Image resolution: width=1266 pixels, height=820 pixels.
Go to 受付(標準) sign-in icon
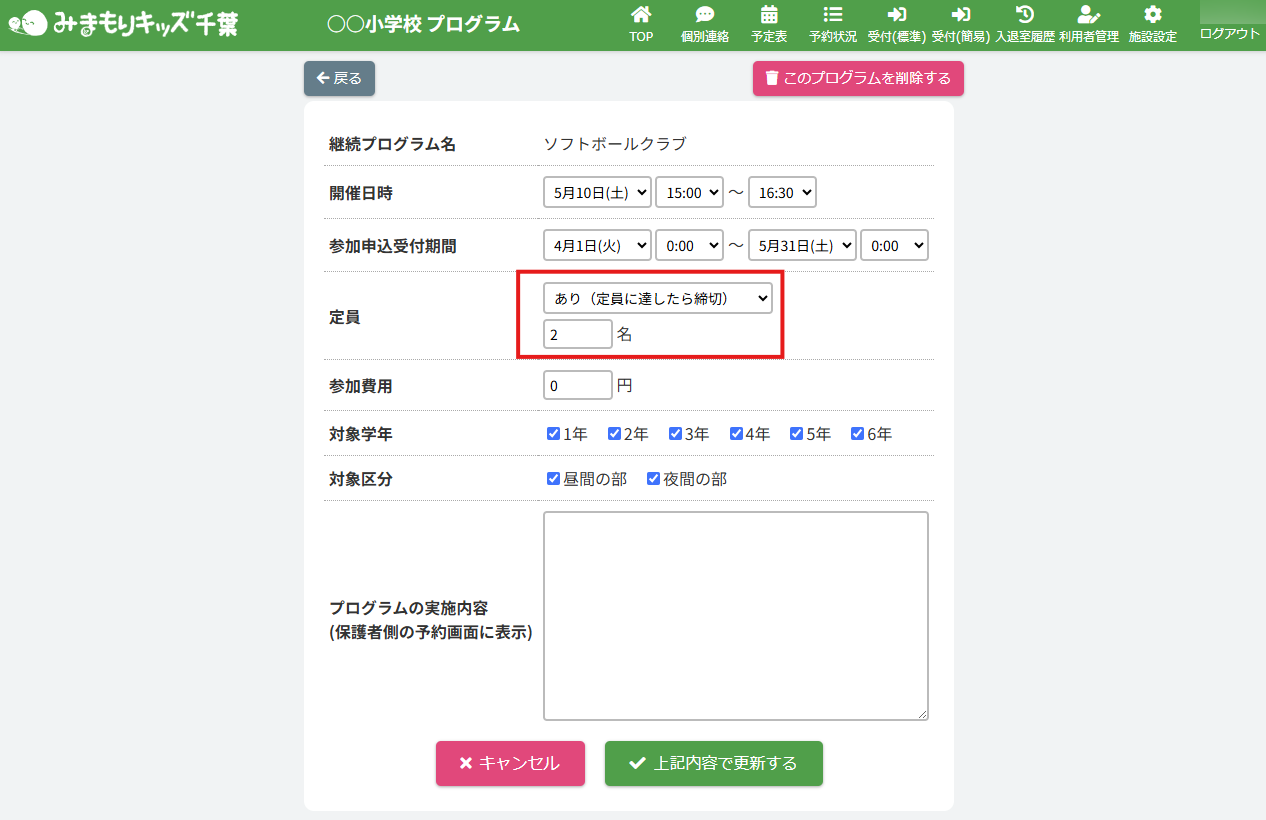tap(896, 15)
